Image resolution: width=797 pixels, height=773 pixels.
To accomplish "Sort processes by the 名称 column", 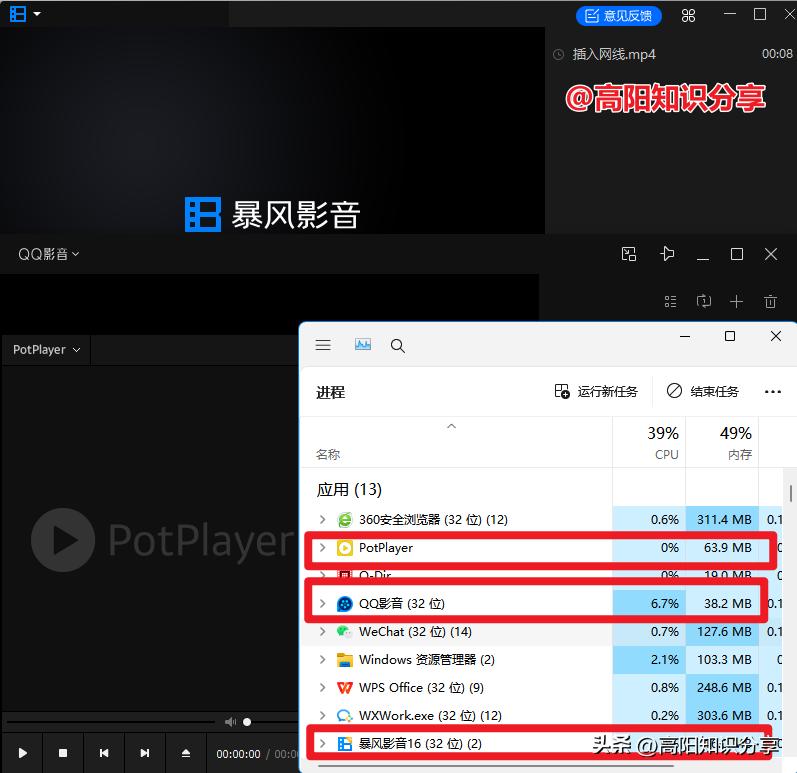I will click(328, 454).
